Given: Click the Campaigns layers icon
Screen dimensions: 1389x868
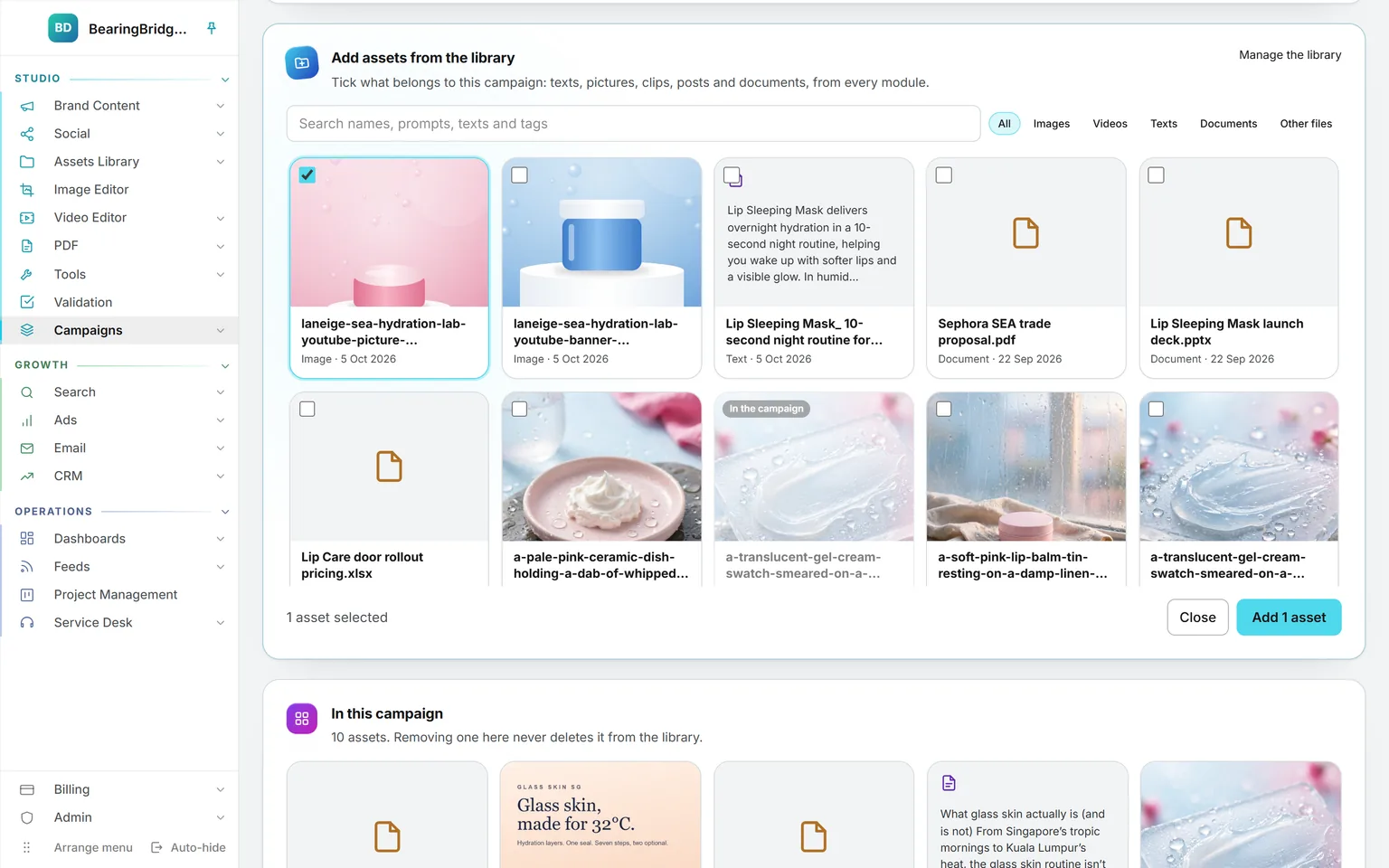Looking at the screenshot, I should click(27, 330).
